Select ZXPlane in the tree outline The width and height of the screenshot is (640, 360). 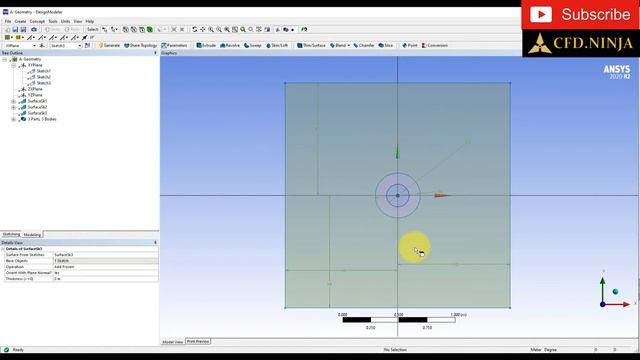(35, 89)
